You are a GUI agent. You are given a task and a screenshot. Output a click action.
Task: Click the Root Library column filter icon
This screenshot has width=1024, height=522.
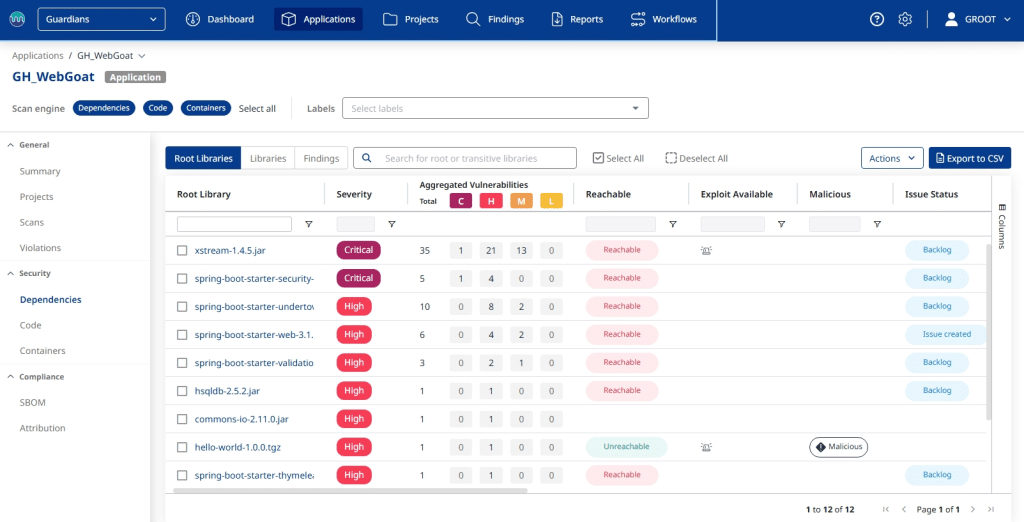(x=308, y=225)
